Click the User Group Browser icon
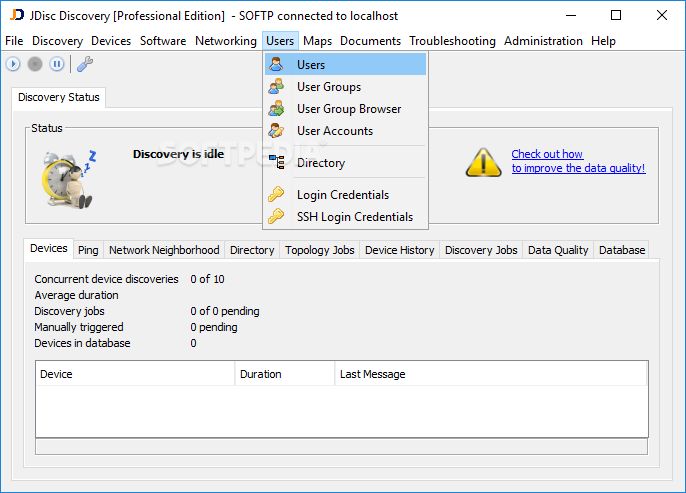 pyautogui.click(x=276, y=108)
